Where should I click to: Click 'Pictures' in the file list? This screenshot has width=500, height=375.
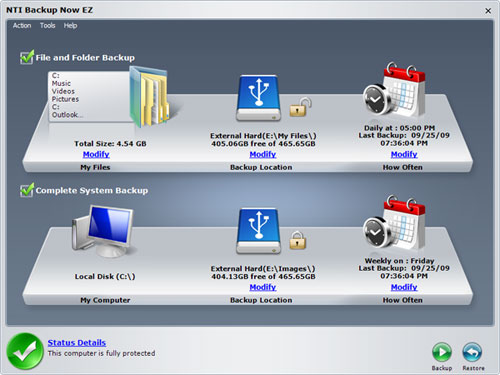[x=65, y=99]
